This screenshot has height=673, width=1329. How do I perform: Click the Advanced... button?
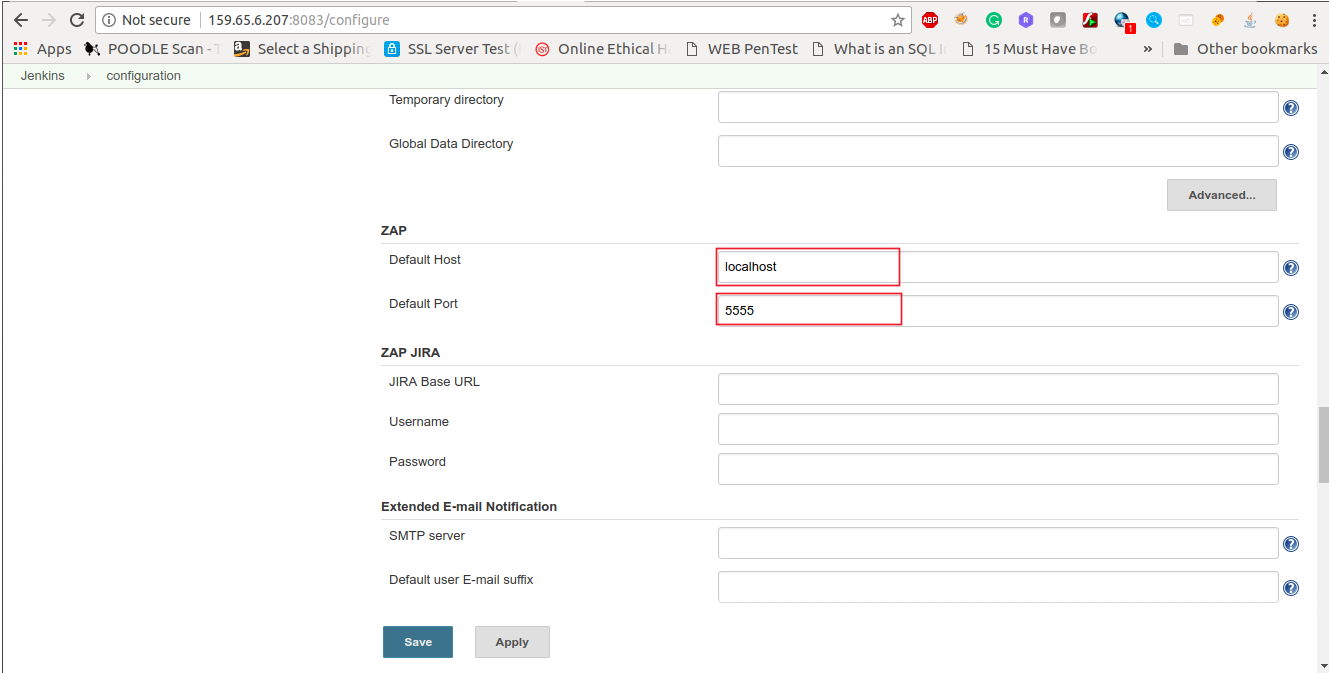(x=1221, y=194)
